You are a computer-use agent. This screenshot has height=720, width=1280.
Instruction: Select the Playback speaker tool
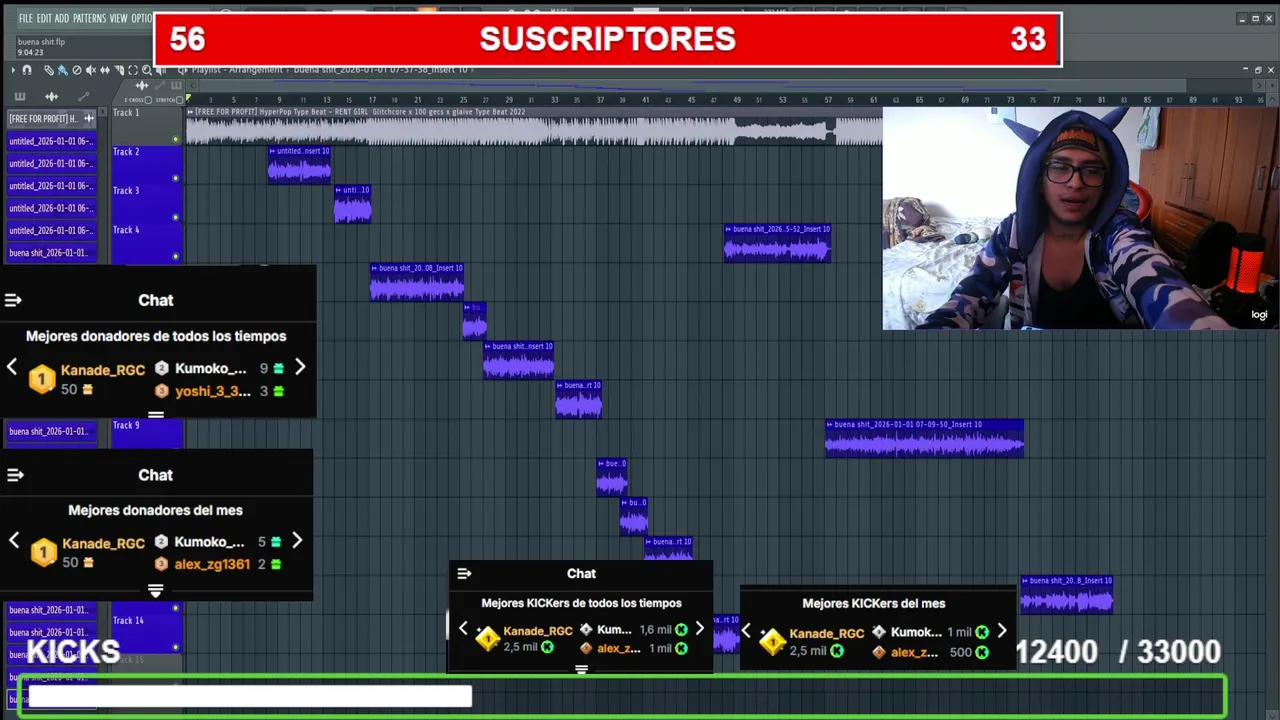click(160, 70)
